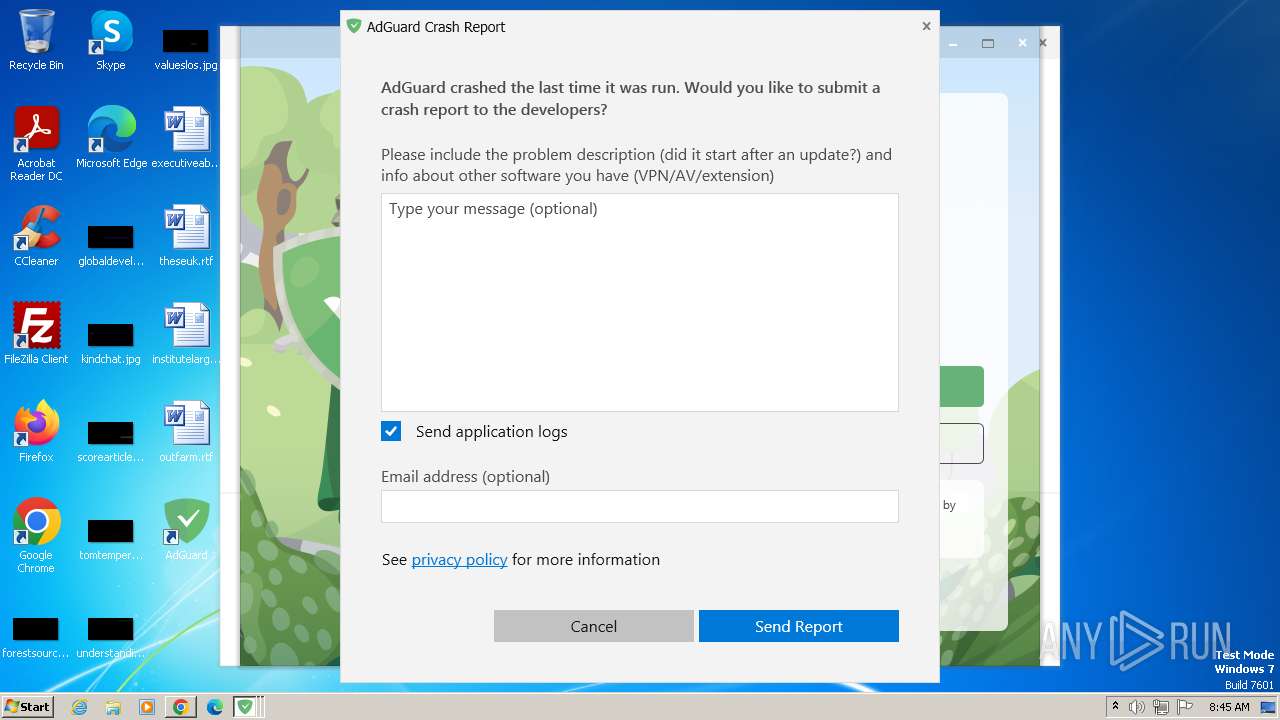Open File Explorer taskbar icon
The image size is (1280, 720).
click(x=113, y=707)
